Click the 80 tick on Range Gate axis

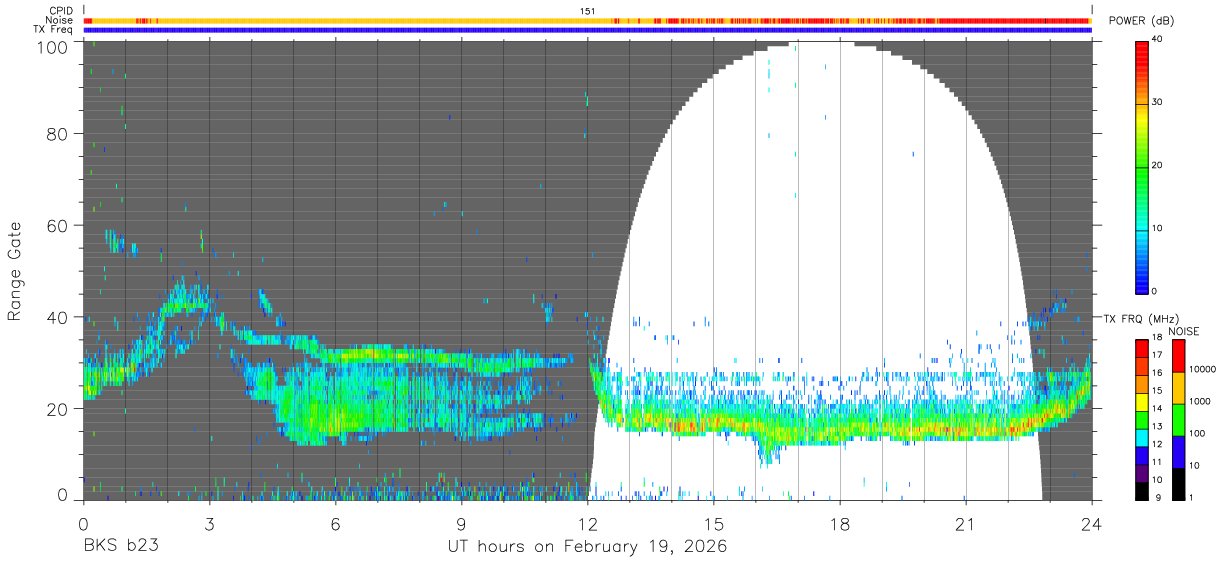pos(56,133)
